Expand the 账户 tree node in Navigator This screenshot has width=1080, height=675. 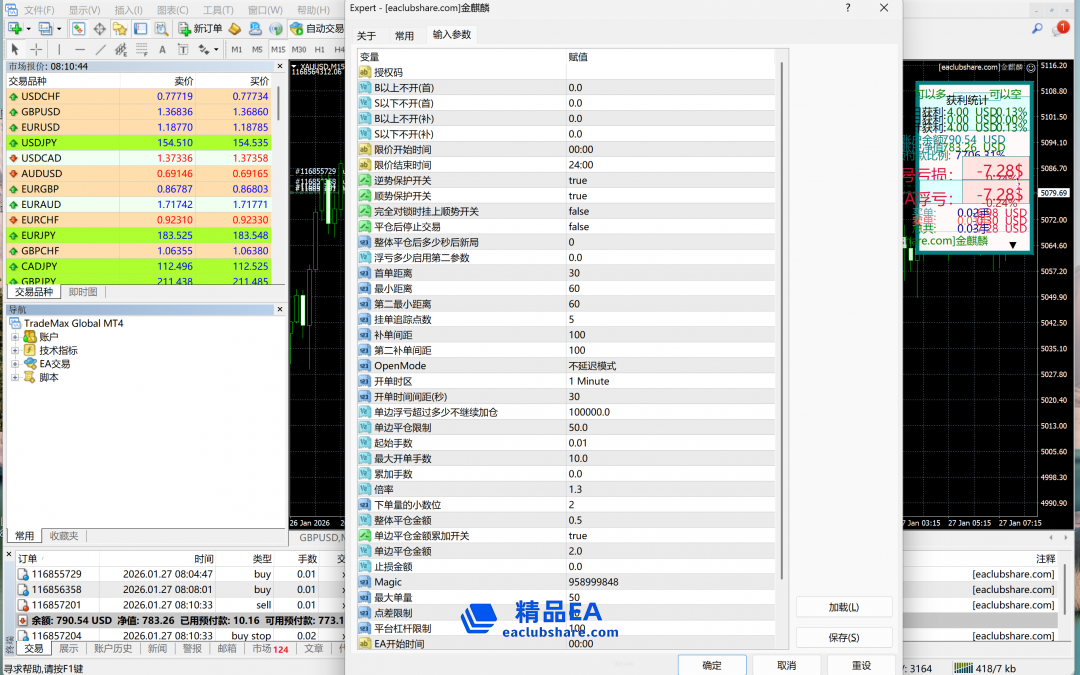click(x=16, y=337)
